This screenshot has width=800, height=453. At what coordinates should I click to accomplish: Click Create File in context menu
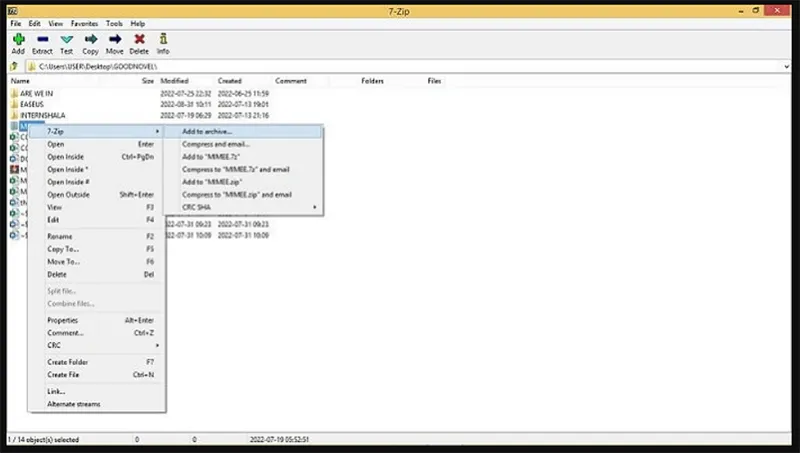click(97, 375)
